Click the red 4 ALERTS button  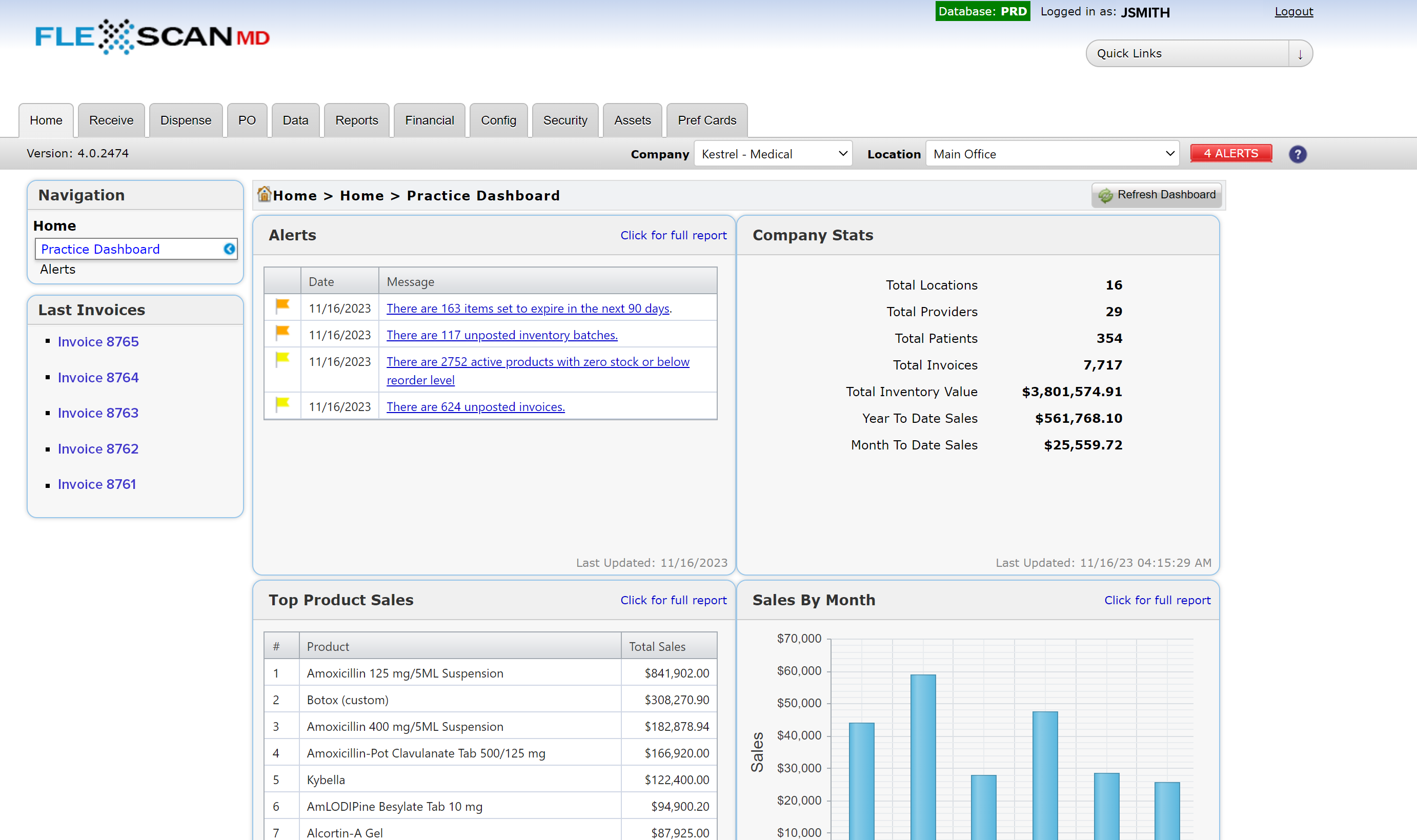1231,153
